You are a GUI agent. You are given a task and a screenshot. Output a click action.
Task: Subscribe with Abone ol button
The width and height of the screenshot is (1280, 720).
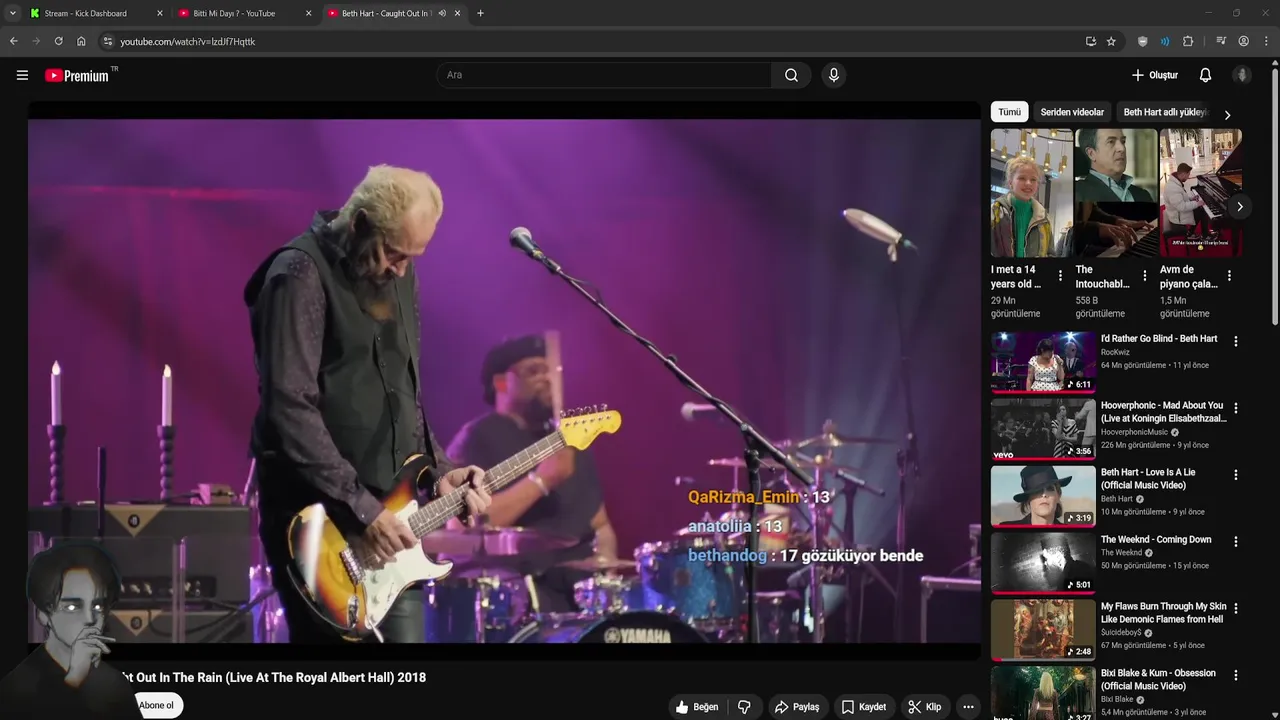[156, 705]
